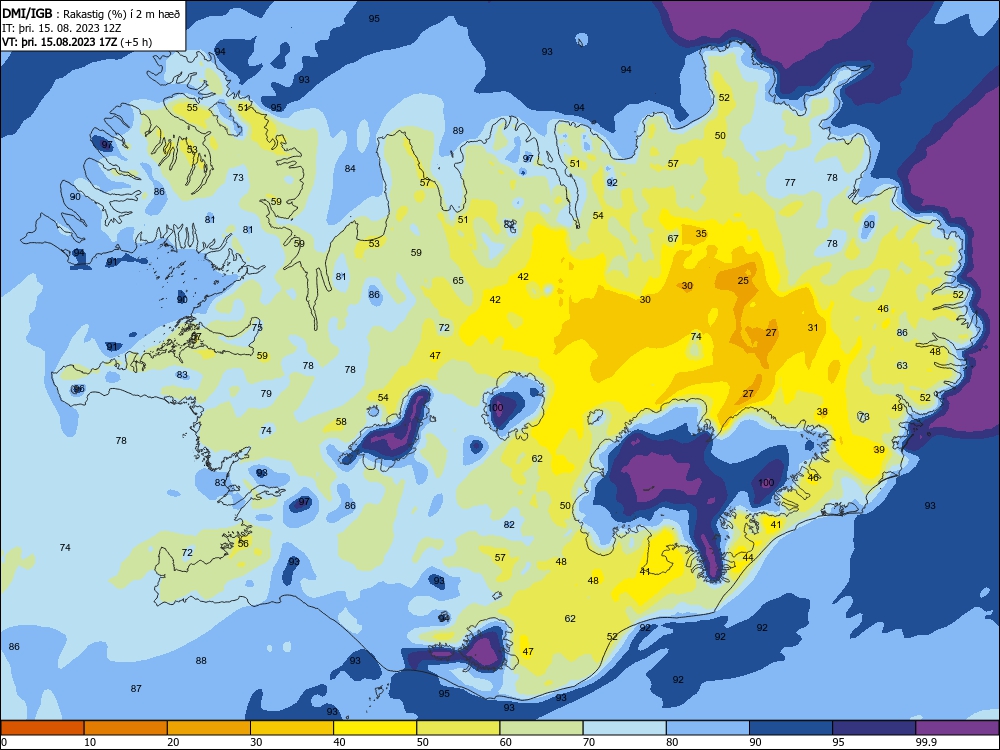Click the 80–90 blue legend swatch
This screenshot has width=1000, height=750.
pos(708,728)
